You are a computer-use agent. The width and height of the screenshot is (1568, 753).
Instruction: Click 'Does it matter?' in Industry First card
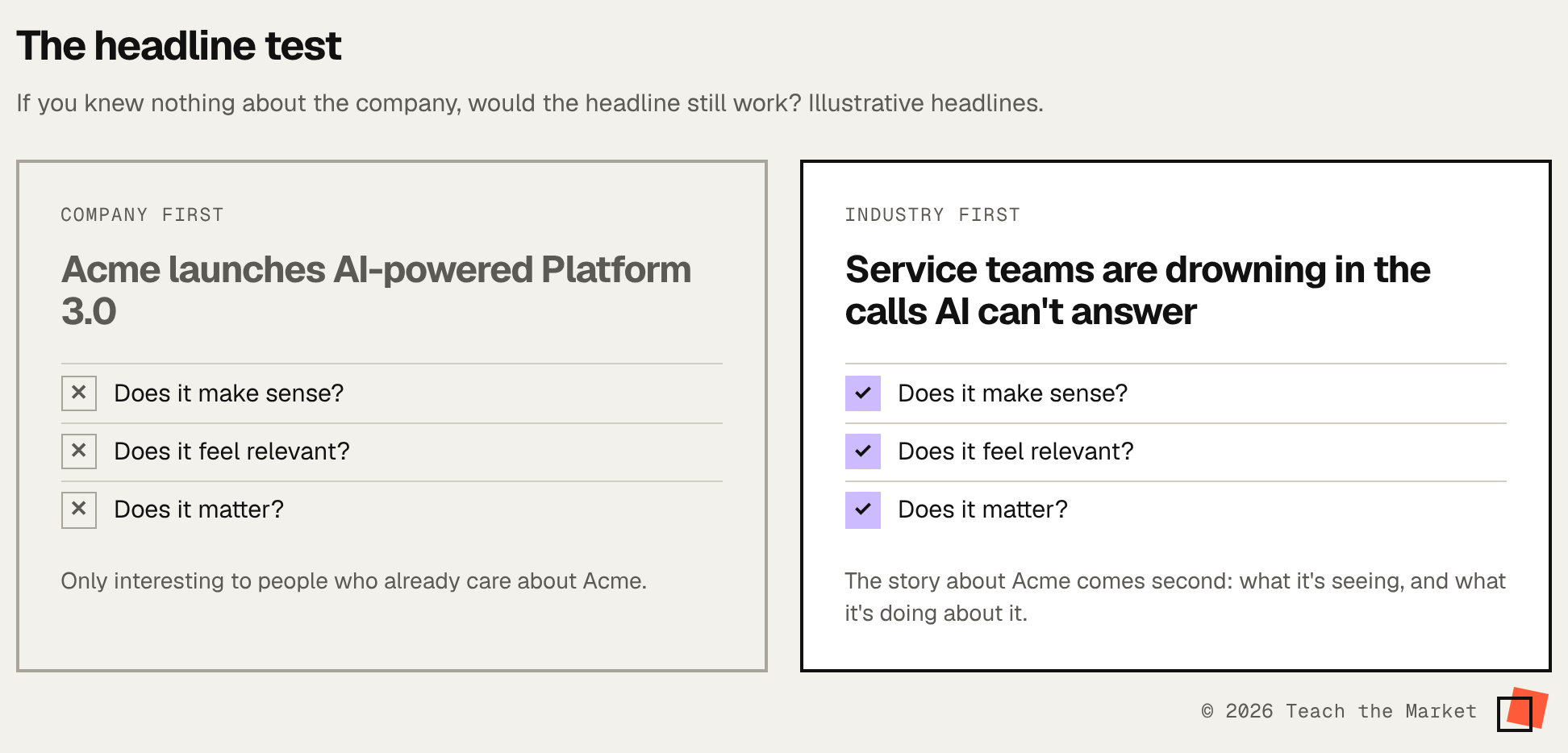tap(983, 510)
